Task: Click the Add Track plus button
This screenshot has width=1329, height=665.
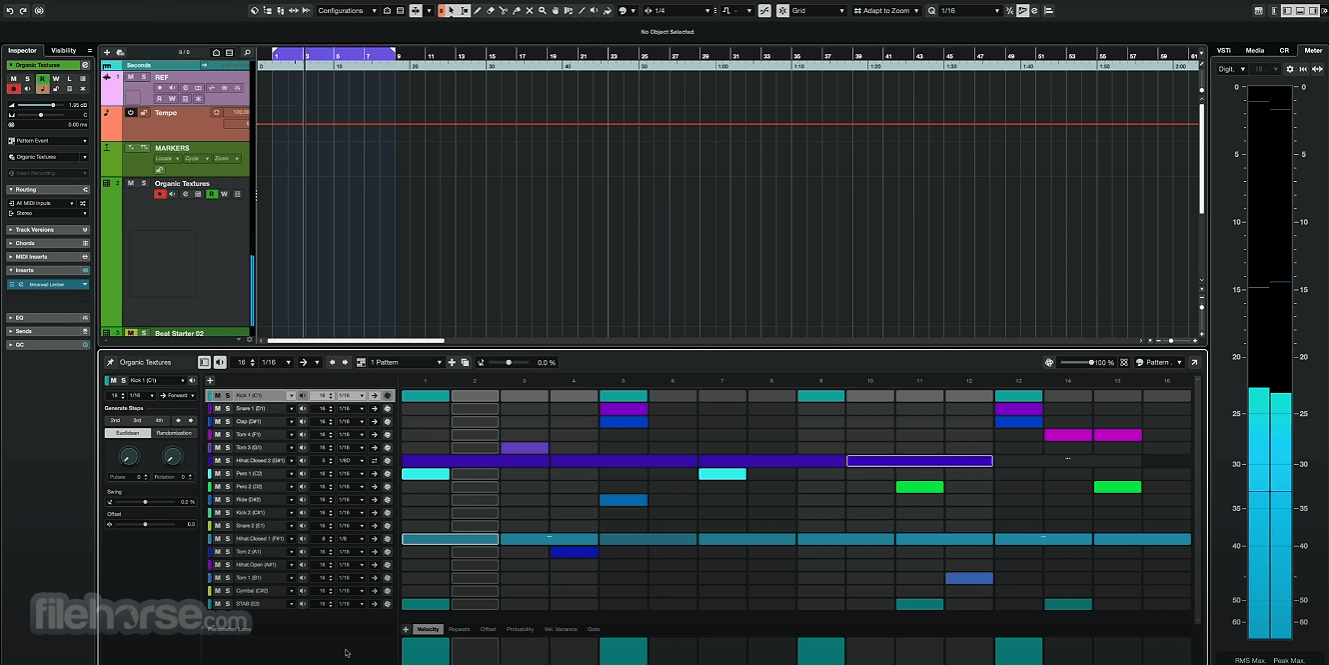Action: click(107, 52)
